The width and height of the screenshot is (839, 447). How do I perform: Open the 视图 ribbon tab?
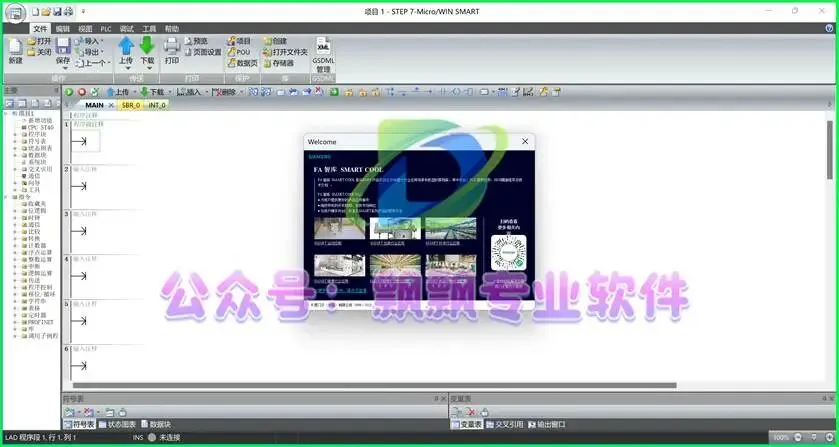click(x=86, y=29)
